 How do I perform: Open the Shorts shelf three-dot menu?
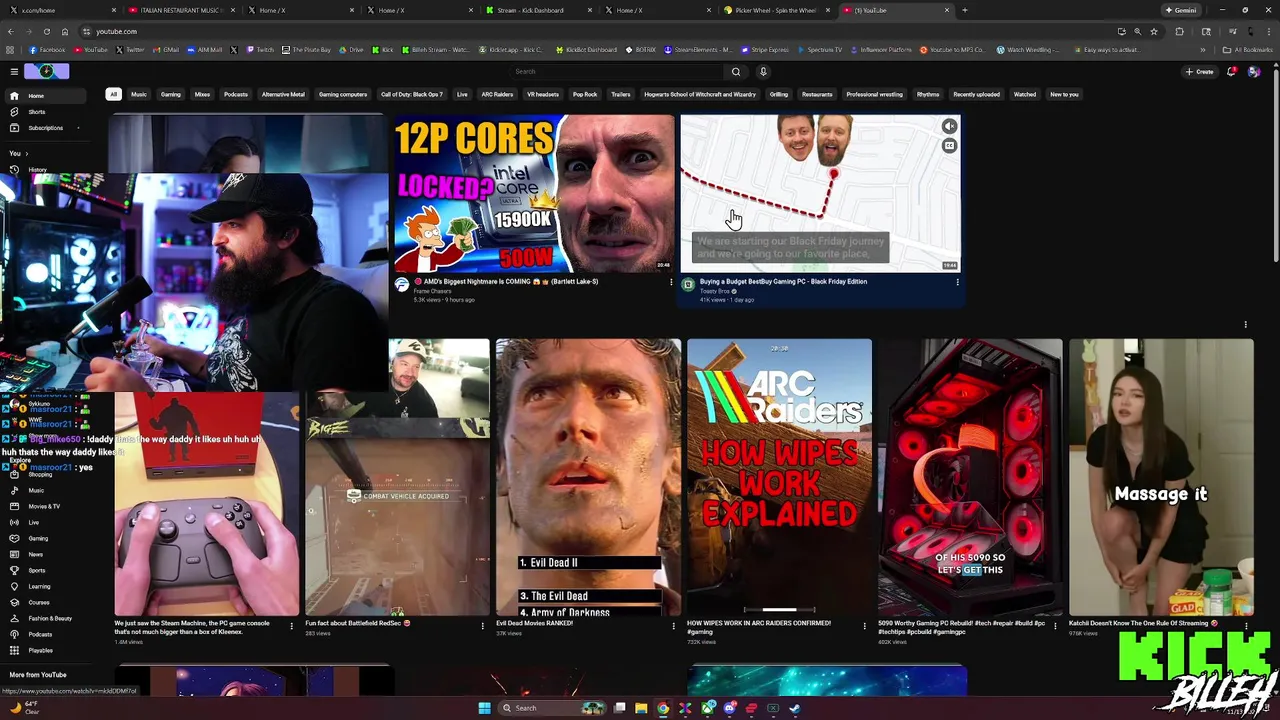point(1245,324)
